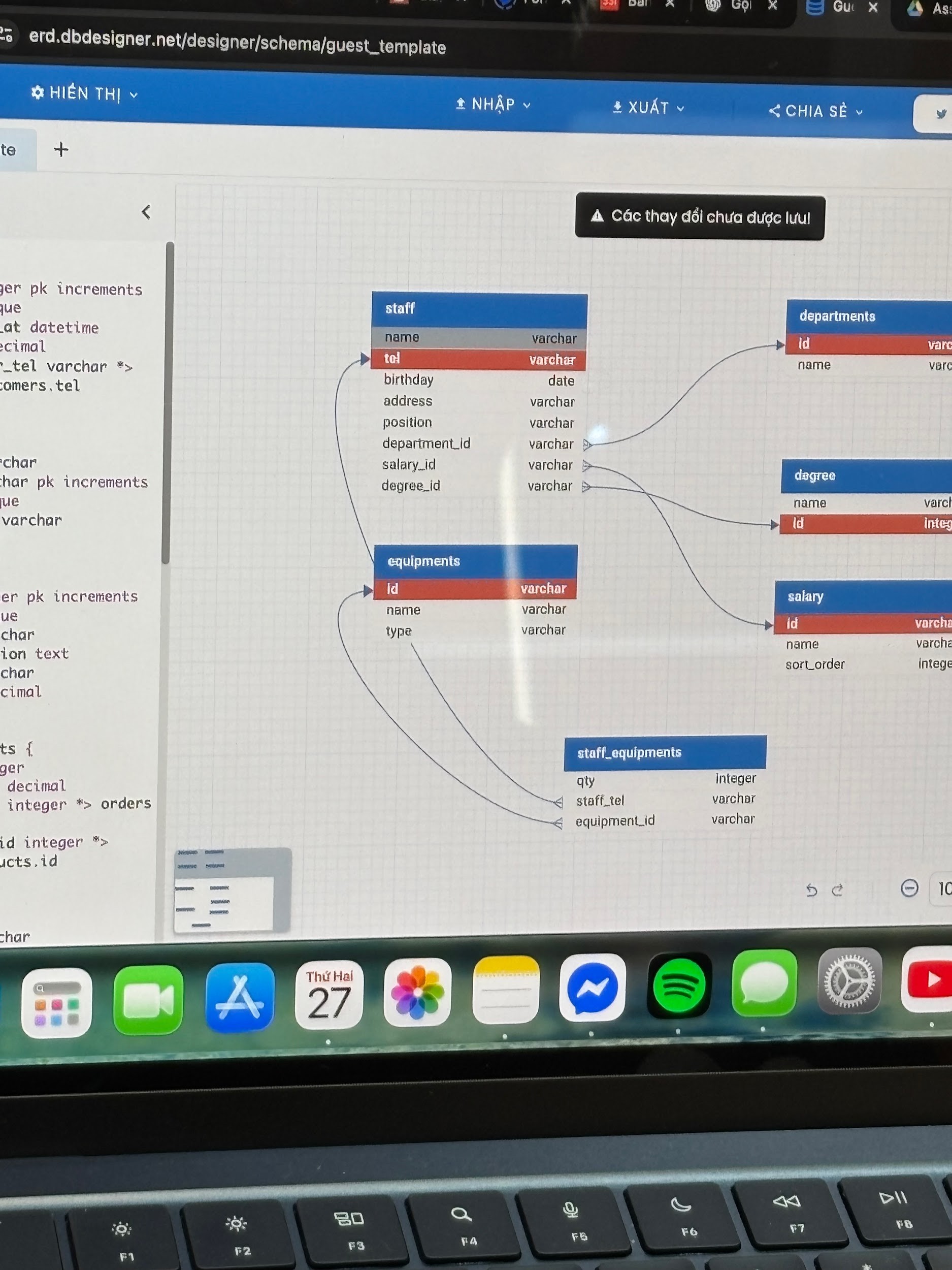Click the browser address bar URL
The height and width of the screenshot is (1270, 952).
point(237,42)
